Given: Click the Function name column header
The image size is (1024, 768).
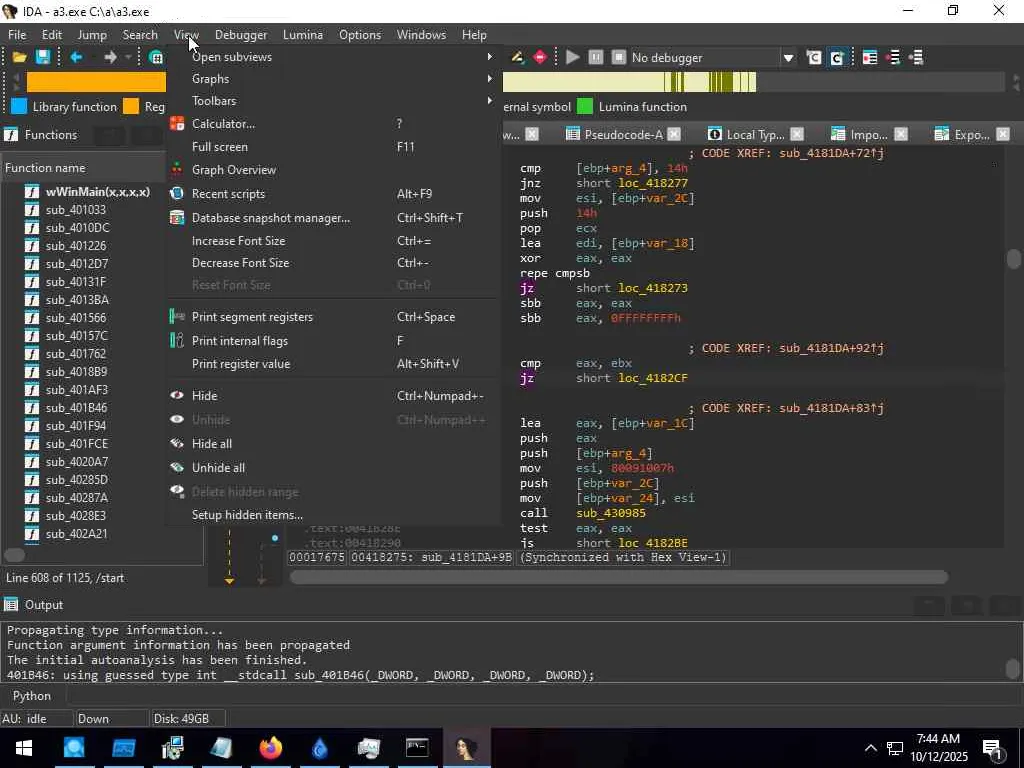Looking at the screenshot, I should 84,168.
